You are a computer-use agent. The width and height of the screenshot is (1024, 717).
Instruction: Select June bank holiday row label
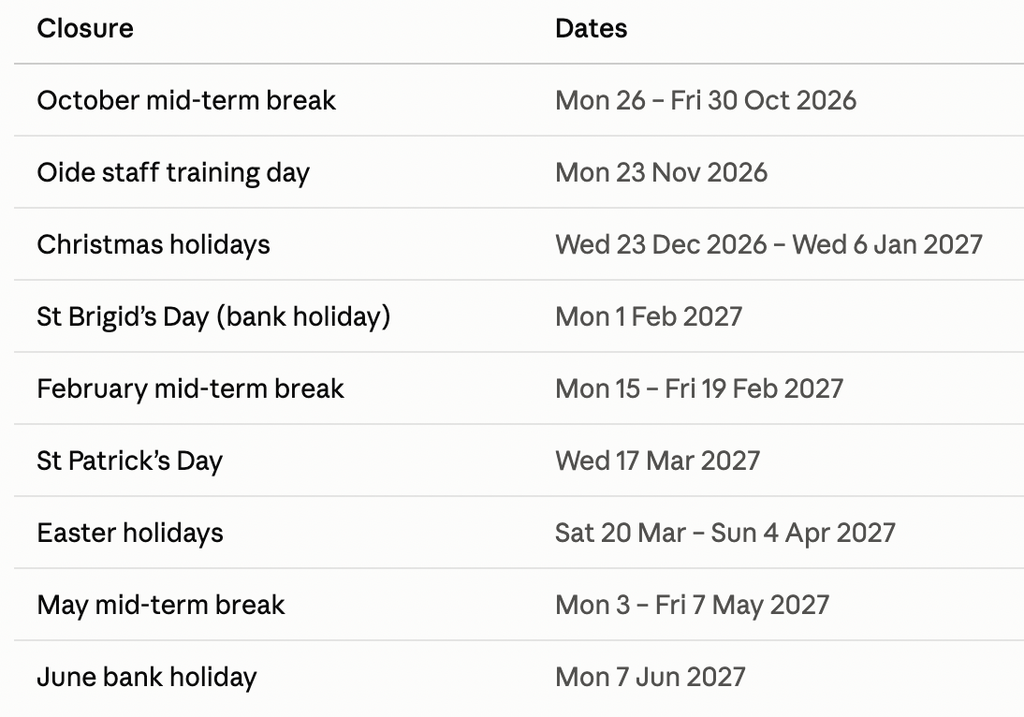[147, 677]
